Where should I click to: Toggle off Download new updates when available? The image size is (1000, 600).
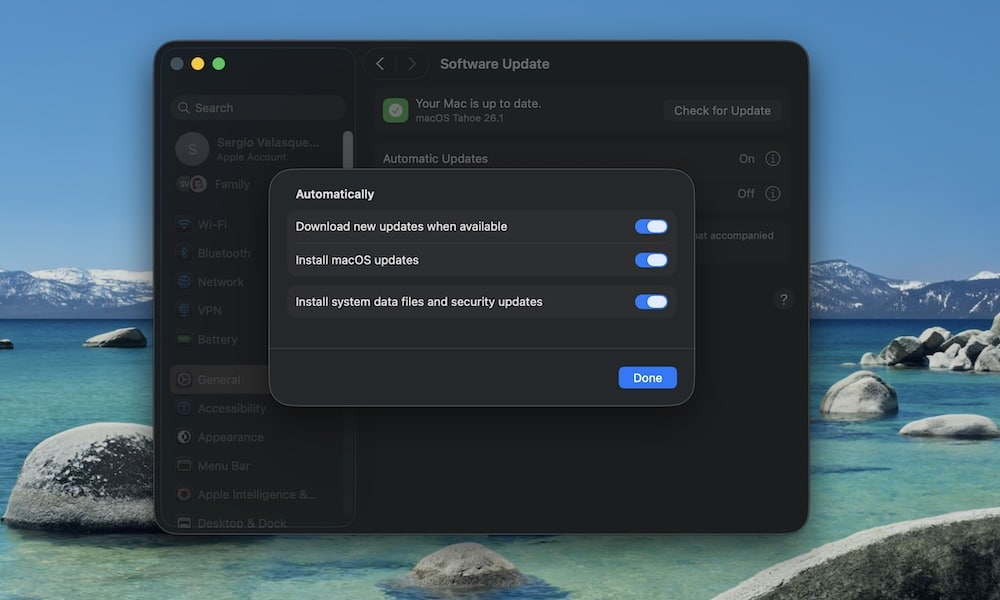(x=651, y=226)
